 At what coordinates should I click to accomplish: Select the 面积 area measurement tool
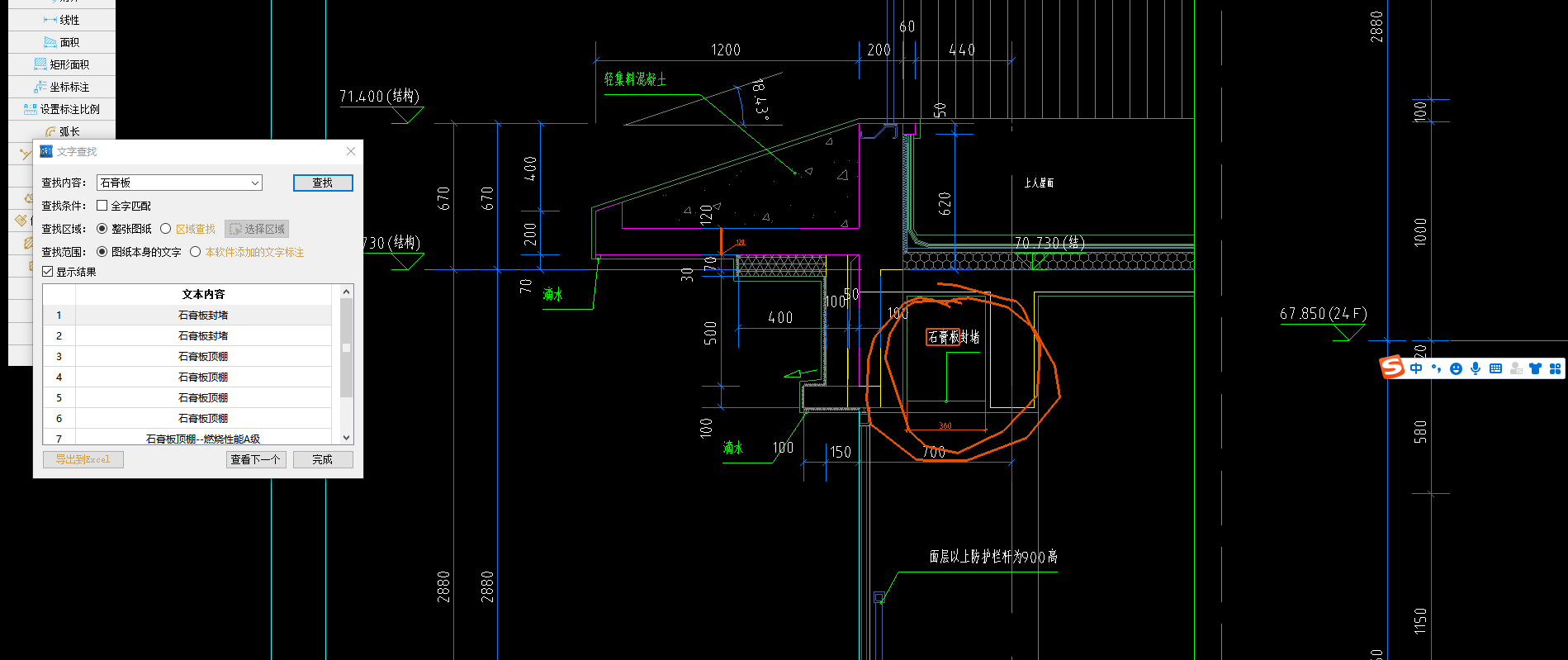pyautogui.click(x=62, y=42)
